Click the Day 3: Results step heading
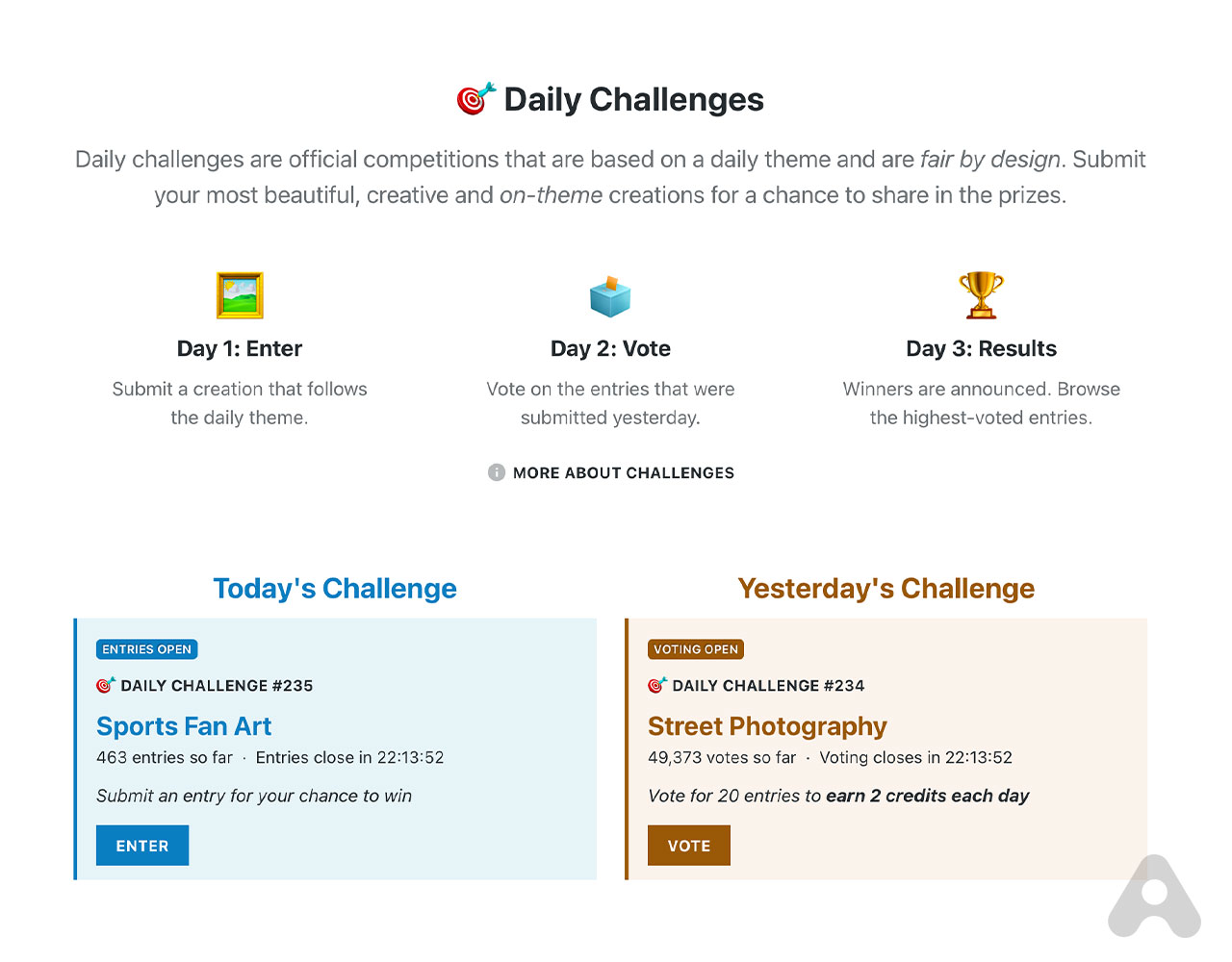Screen dimensions: 1232x962 tap(981, 348)
